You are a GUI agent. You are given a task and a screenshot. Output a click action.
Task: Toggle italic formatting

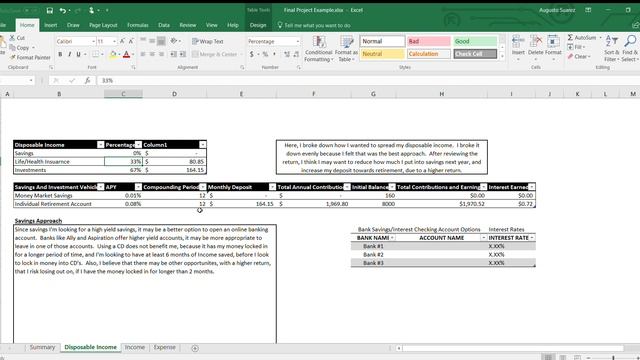(x=69, y=54)
